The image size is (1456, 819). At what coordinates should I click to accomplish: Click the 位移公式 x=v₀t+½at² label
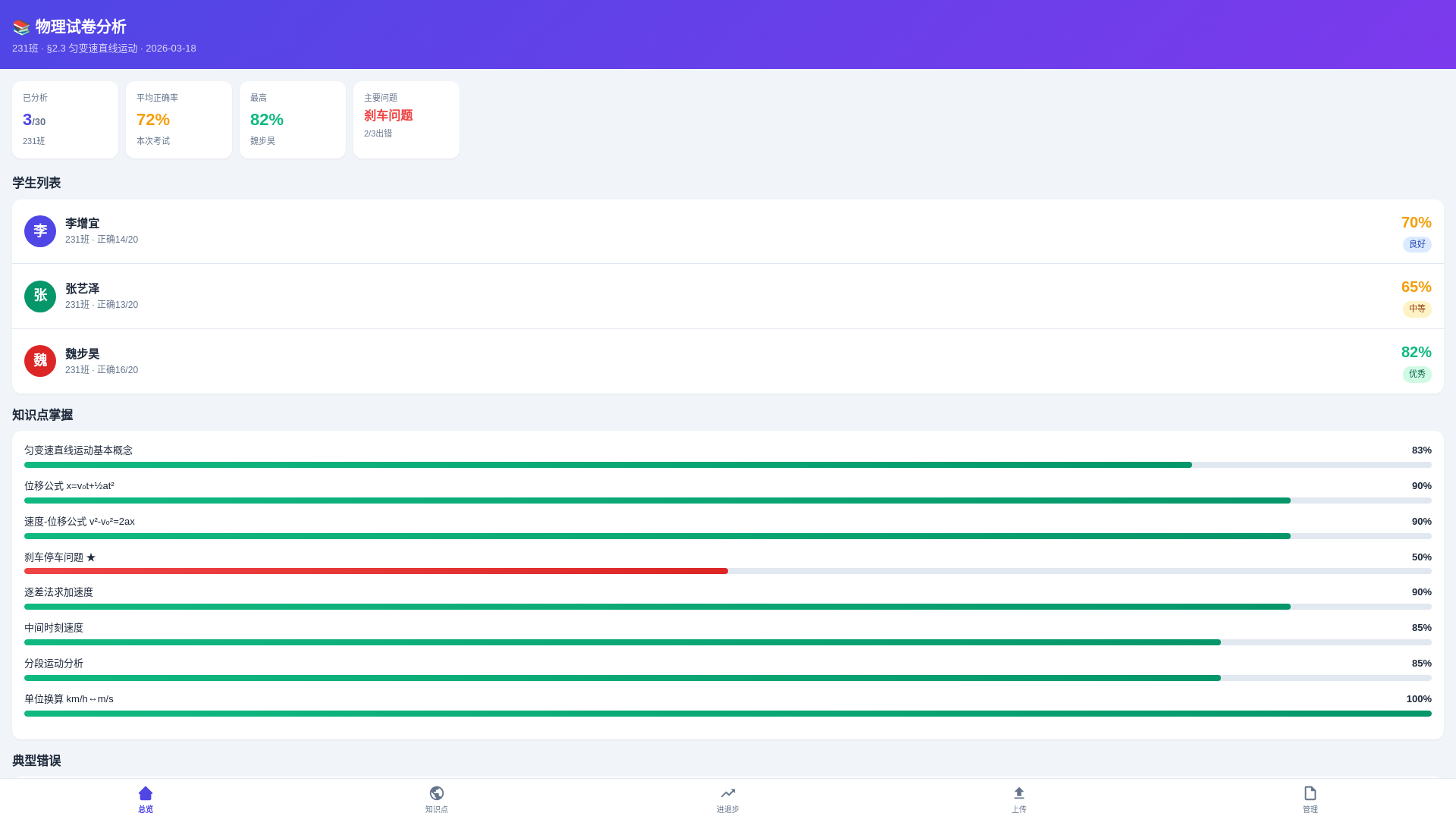[69, 486]
